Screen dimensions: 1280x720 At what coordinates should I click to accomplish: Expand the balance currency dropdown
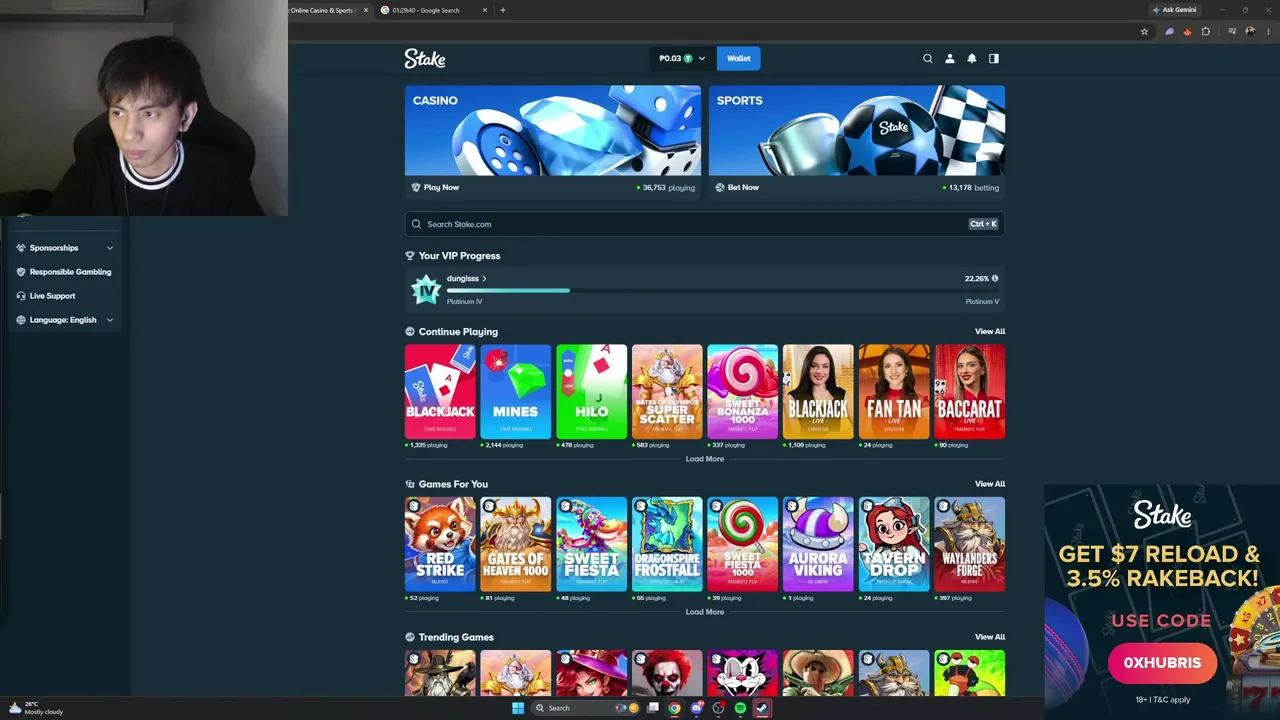[702, 58]
